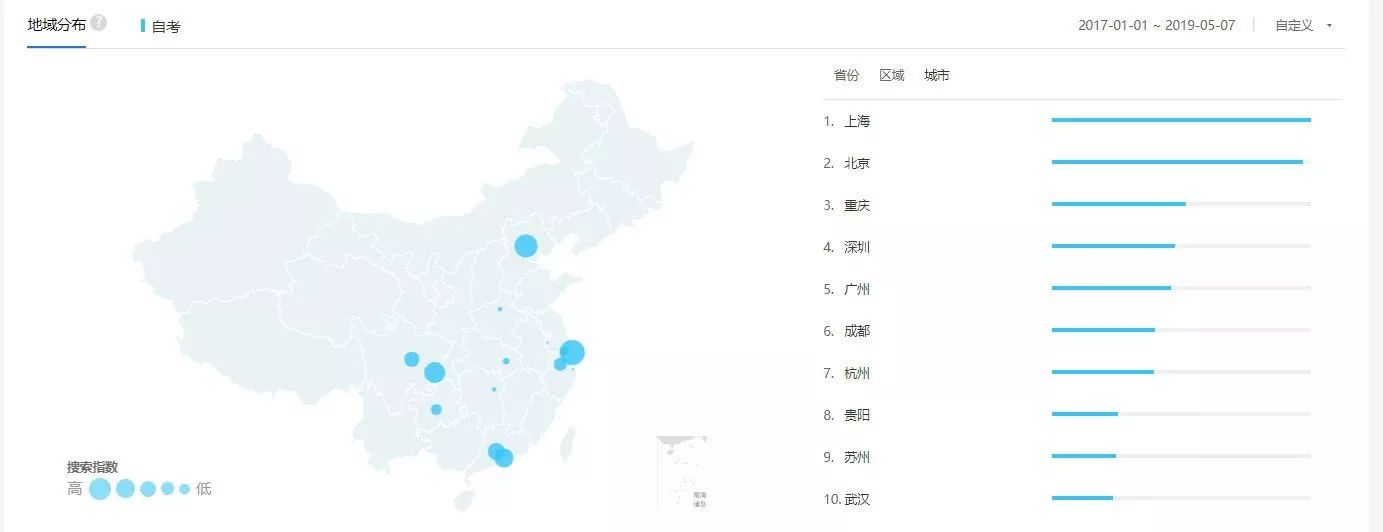
Task: Select the 地域分布 heading tab
Action: [57, 24]
